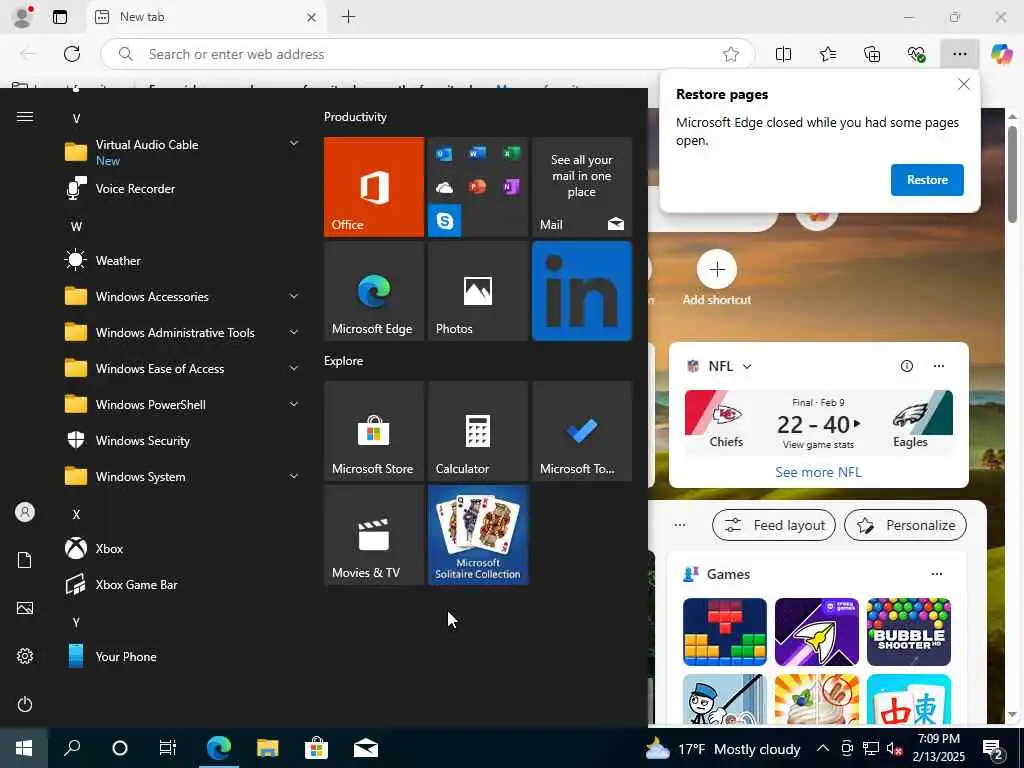Open File Explorer on the taskbar
The image size is (1024, 768).
click(268, 748)
